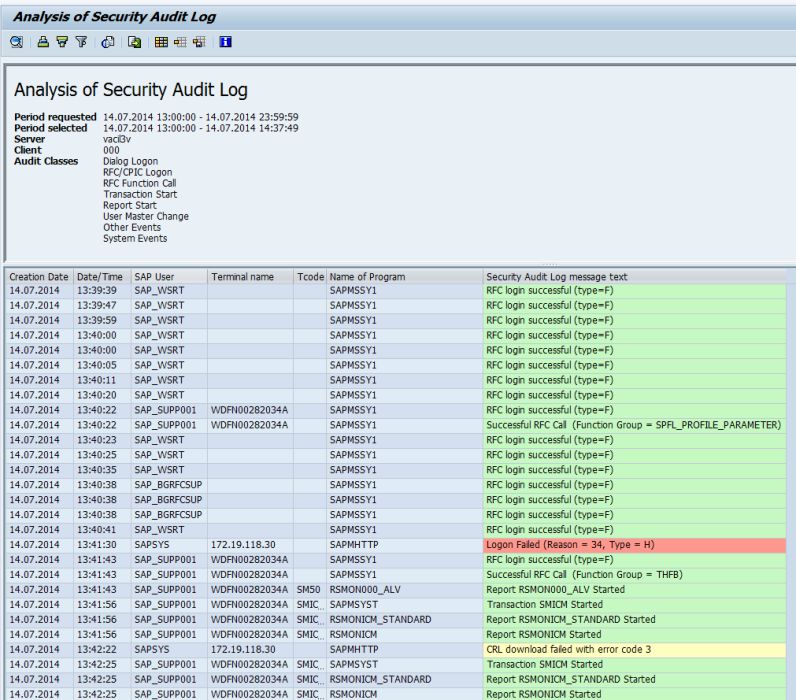Click the message containing SPFL_PROFILE_PARAMETER
Screen dimensions: 796x700
634,425
